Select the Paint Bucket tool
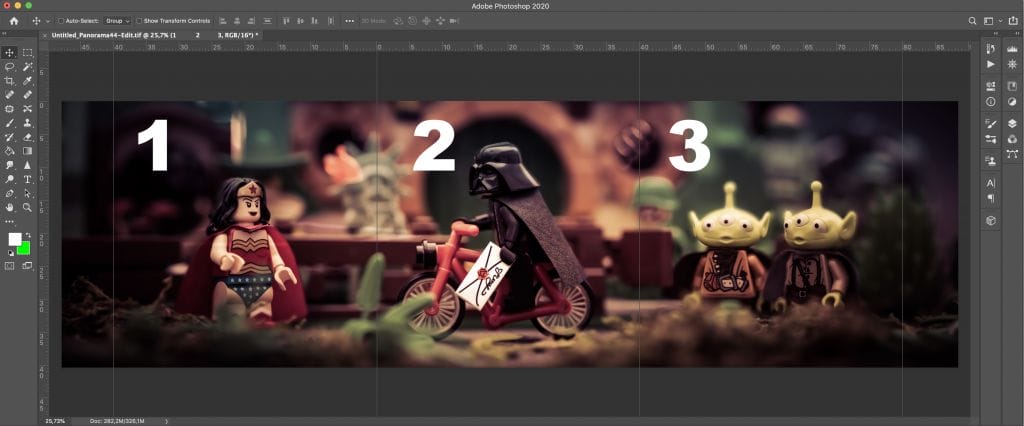This screenshot has width=1024, height=426. 10,151
